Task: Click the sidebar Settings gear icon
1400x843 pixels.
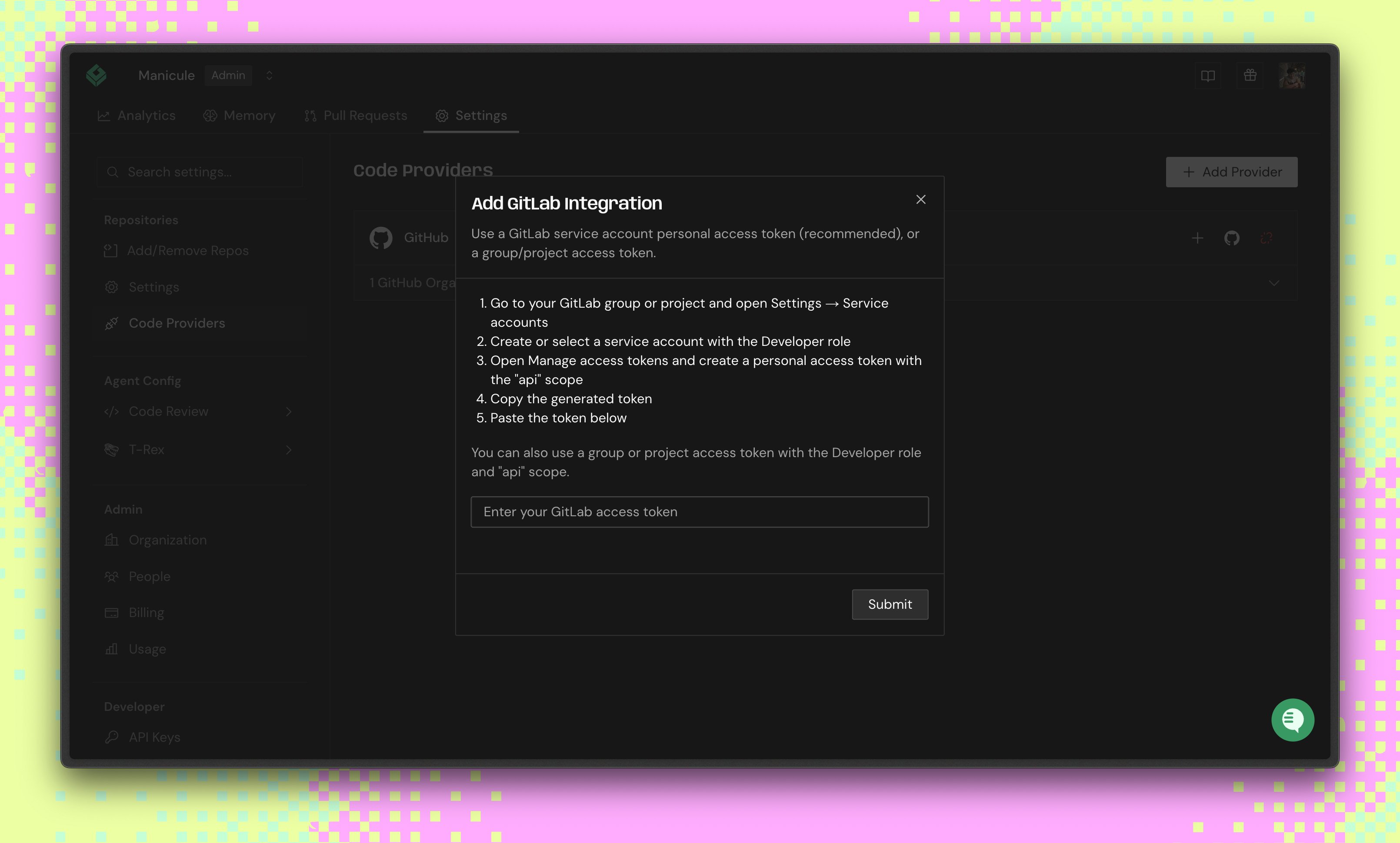Action: point(112,287)
